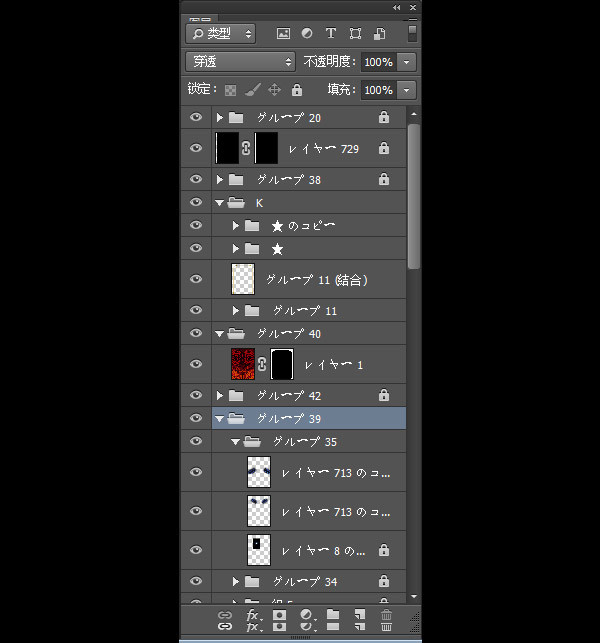
Task: Click the lock image pixels brush icon
Action: [253, 90]
